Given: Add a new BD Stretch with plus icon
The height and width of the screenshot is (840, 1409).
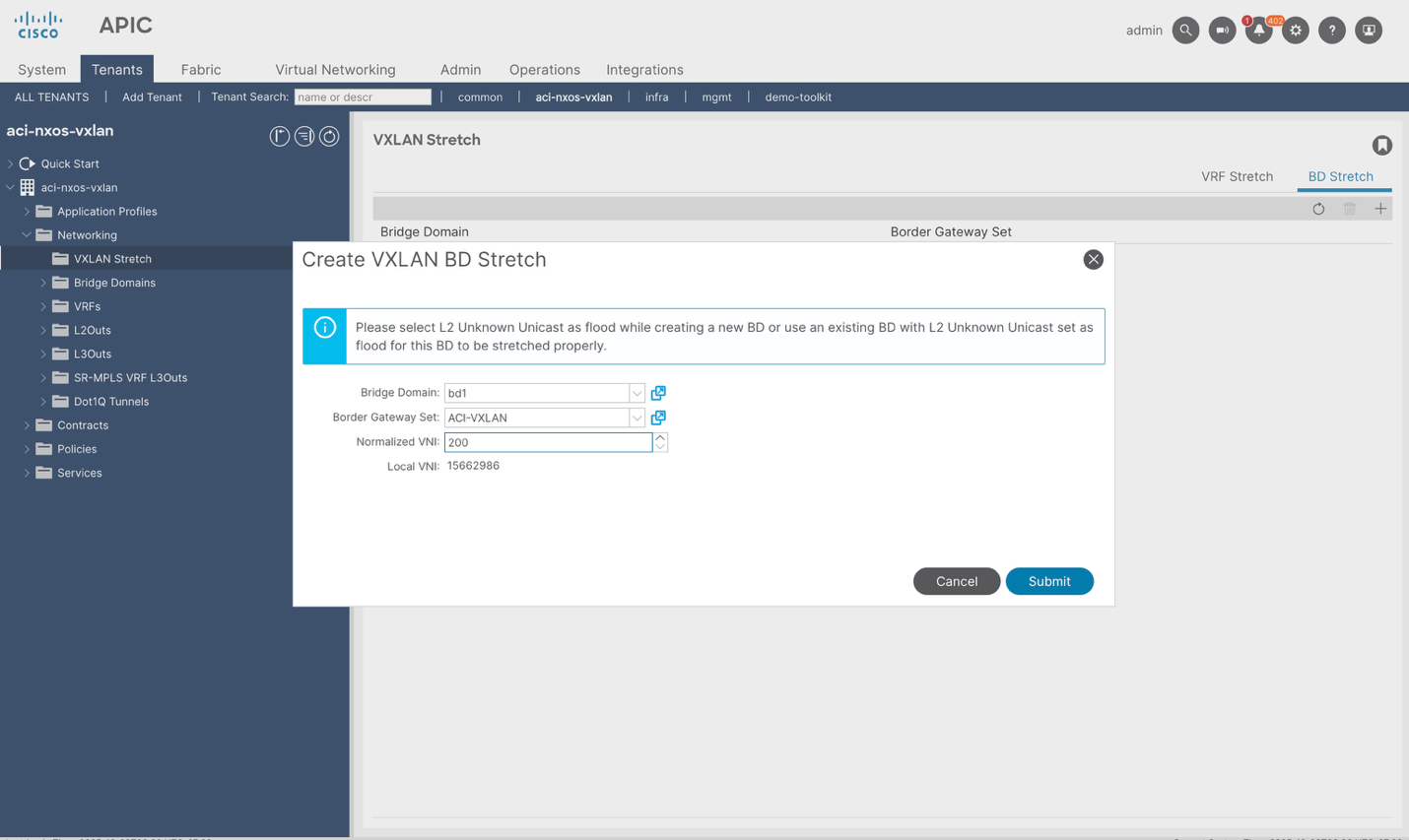Looking at the screenshot, I should (x=1380, y=209).
